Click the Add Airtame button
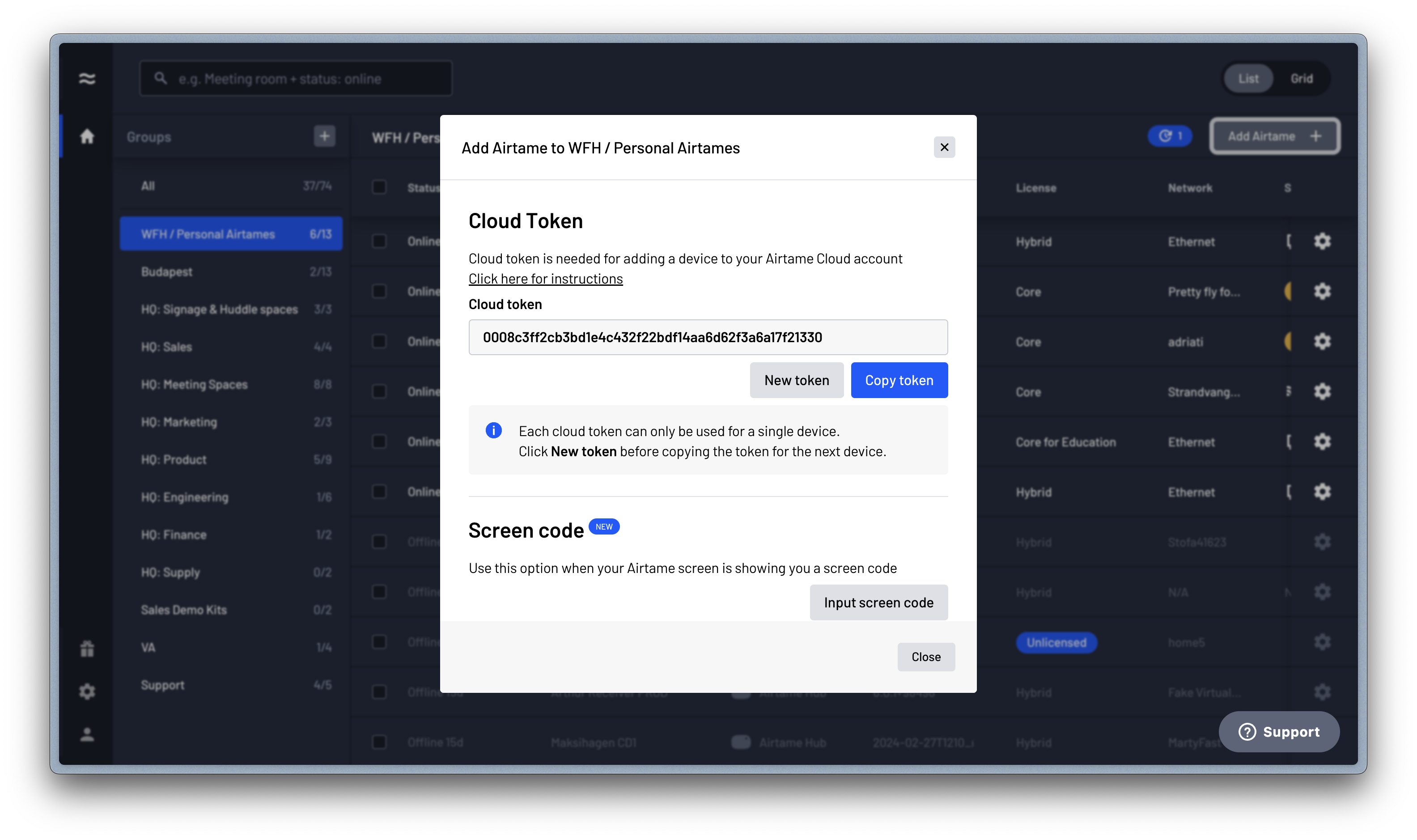1417x840 pixels. pyautogui.click(x=1274, y=136)
